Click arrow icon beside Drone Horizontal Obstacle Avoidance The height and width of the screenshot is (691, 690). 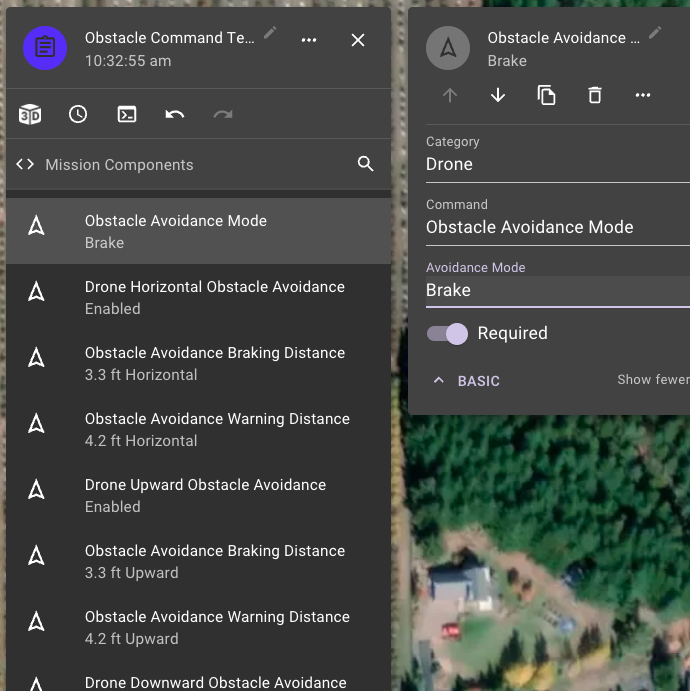click(36, 292)
